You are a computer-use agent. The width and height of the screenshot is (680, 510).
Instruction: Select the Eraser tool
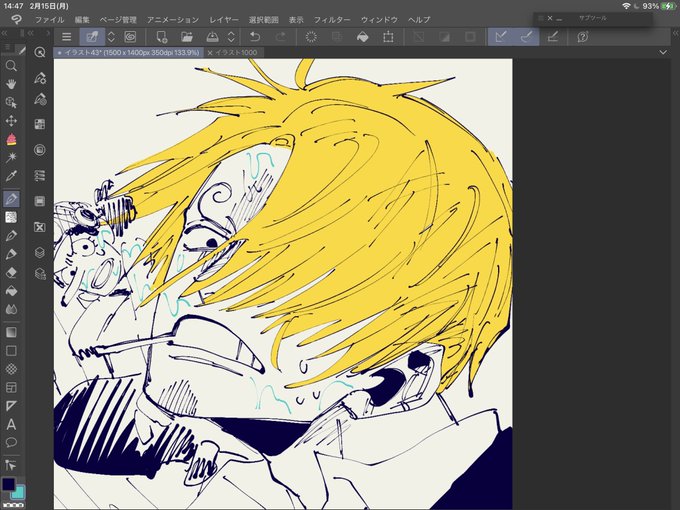(x=11, y=272)
